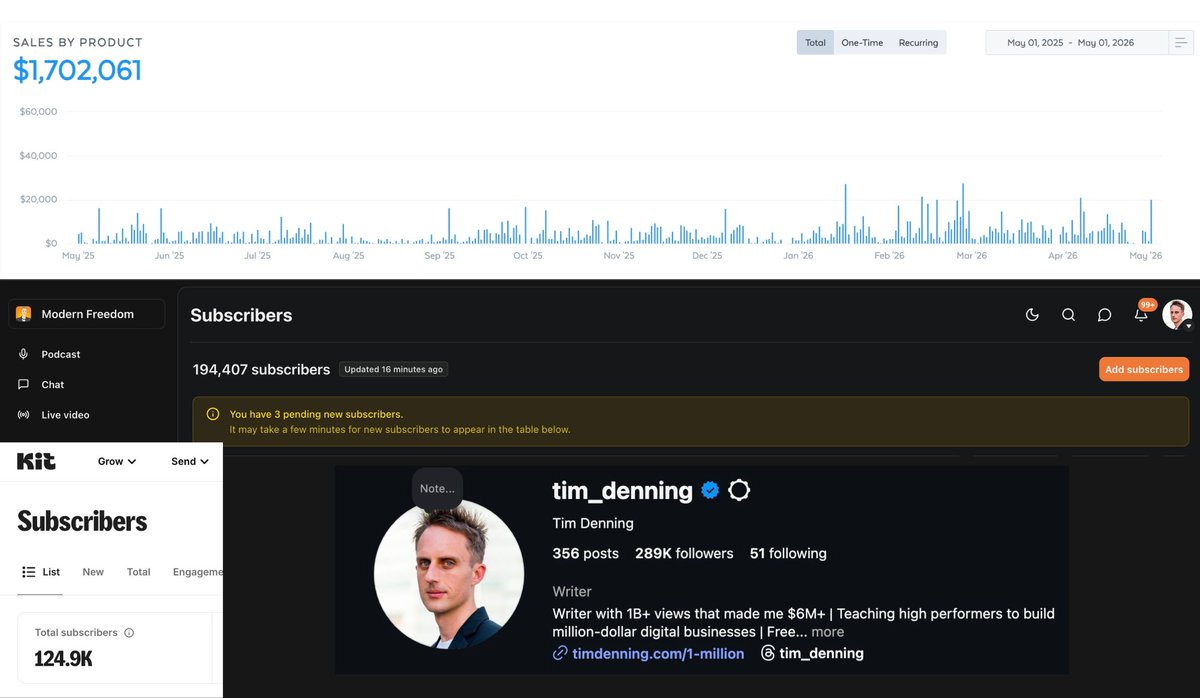This screenshot has width=1200, height=698.
Task: Click the link icon beside timdenning.com/1-million
Action: [560, 653]
